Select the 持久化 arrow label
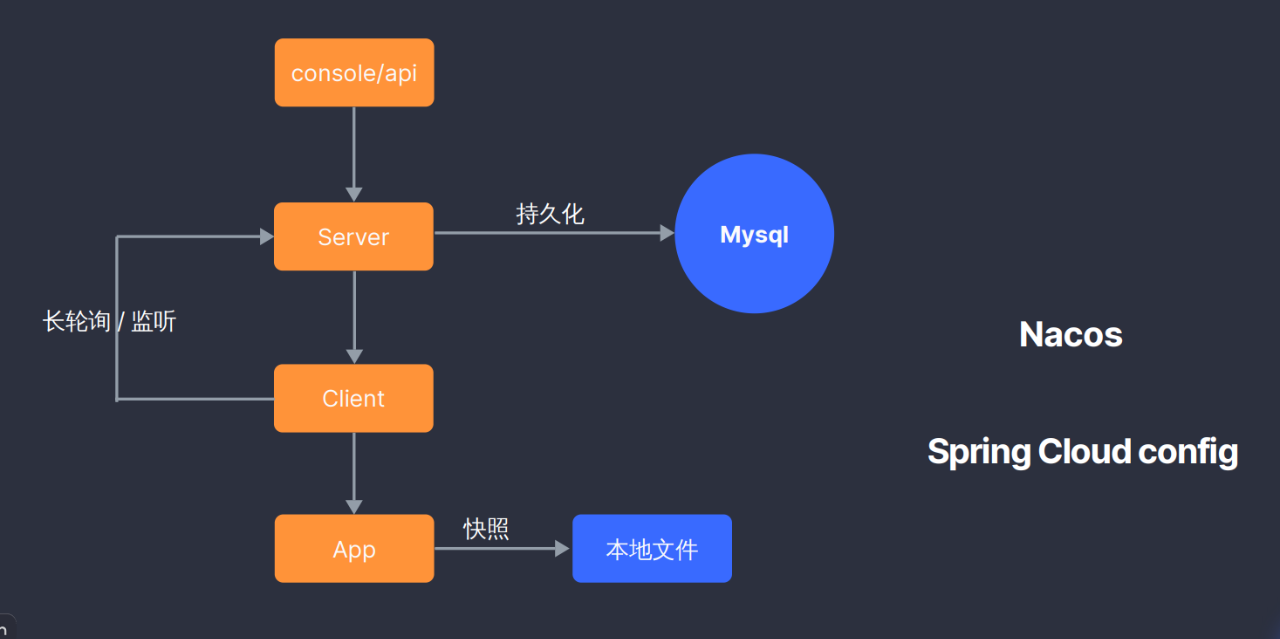The image size is (1280, 639). point(550,213)
